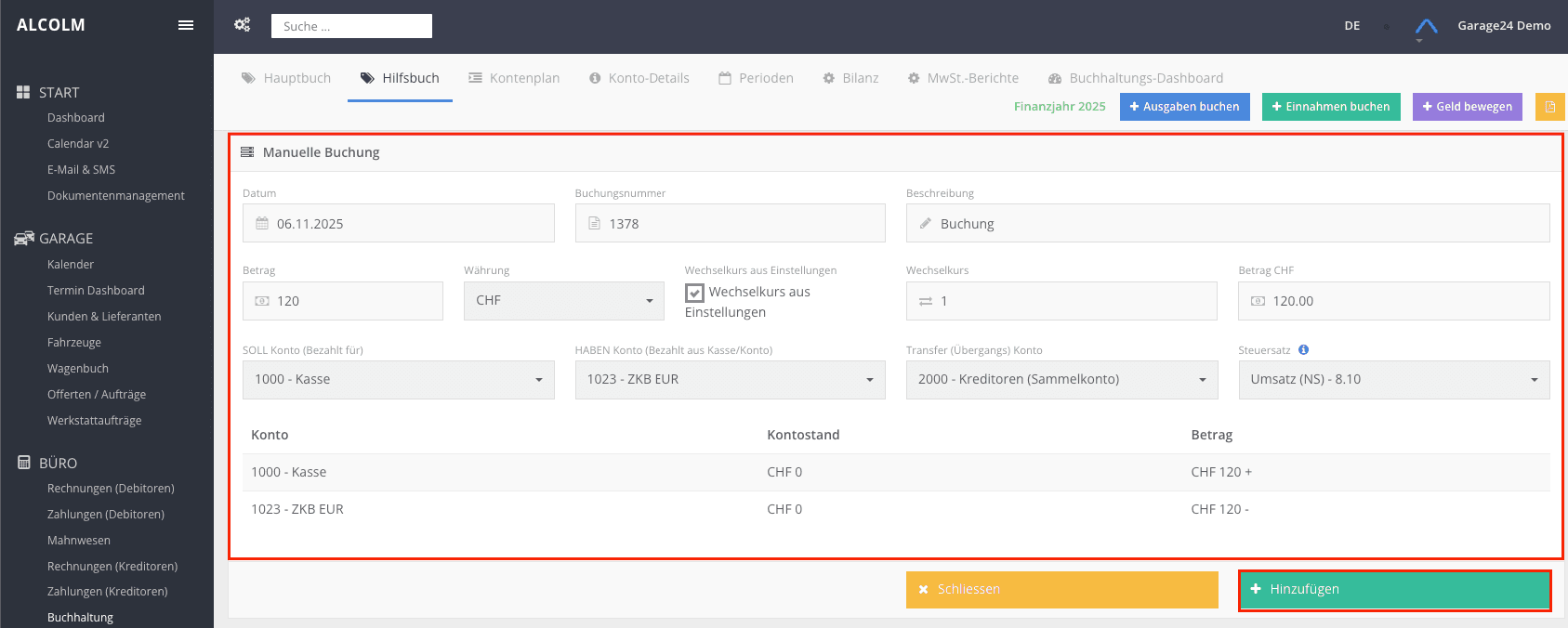Click the Beschreibung input field

(x=1228, y=224)
